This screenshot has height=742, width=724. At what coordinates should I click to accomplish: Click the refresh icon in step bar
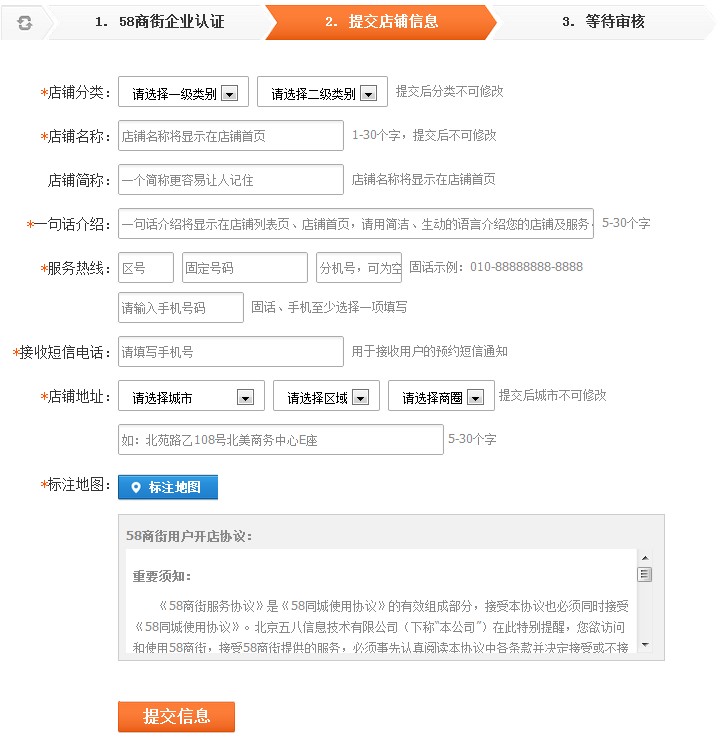coord(24,22)
